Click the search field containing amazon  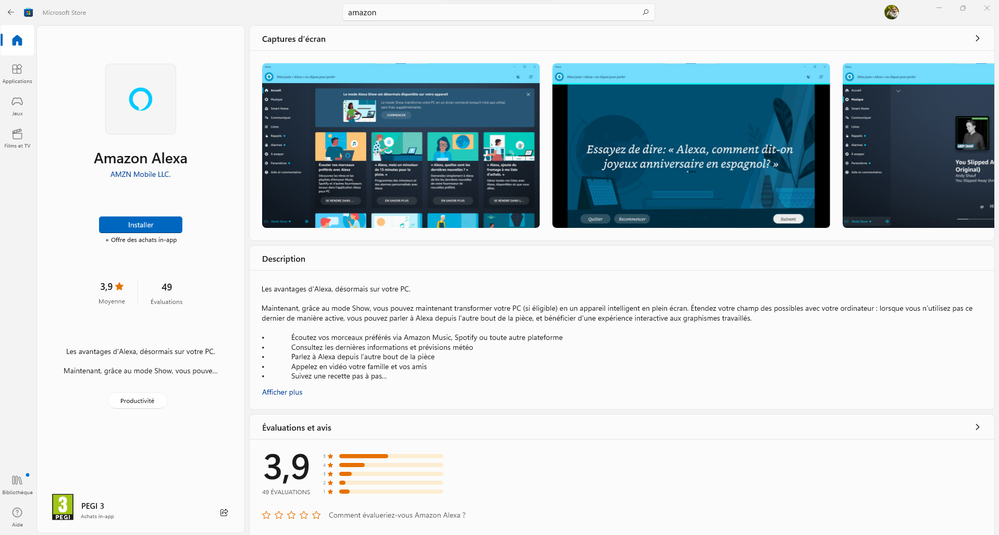pyautogui.click(x=498, y=12)
